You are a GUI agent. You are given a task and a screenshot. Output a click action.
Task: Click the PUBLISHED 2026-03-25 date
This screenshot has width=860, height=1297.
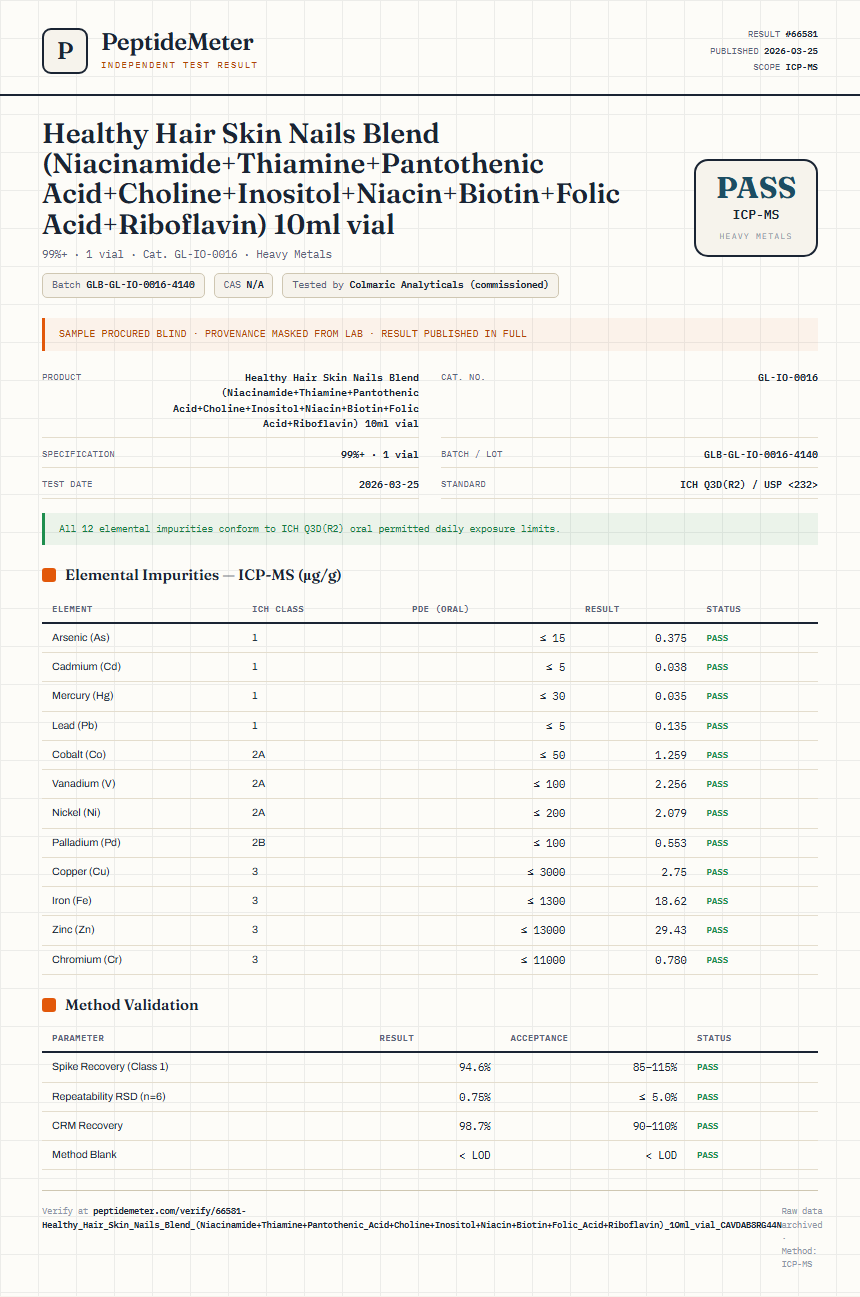tap(764, 50)
